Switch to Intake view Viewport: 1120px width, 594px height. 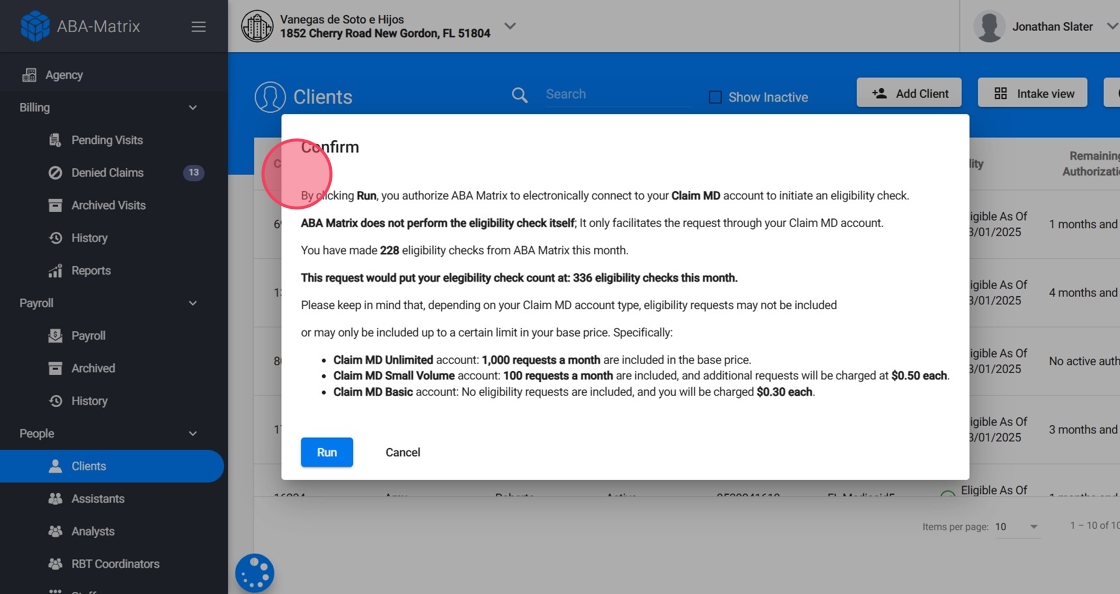(1033, 93)
